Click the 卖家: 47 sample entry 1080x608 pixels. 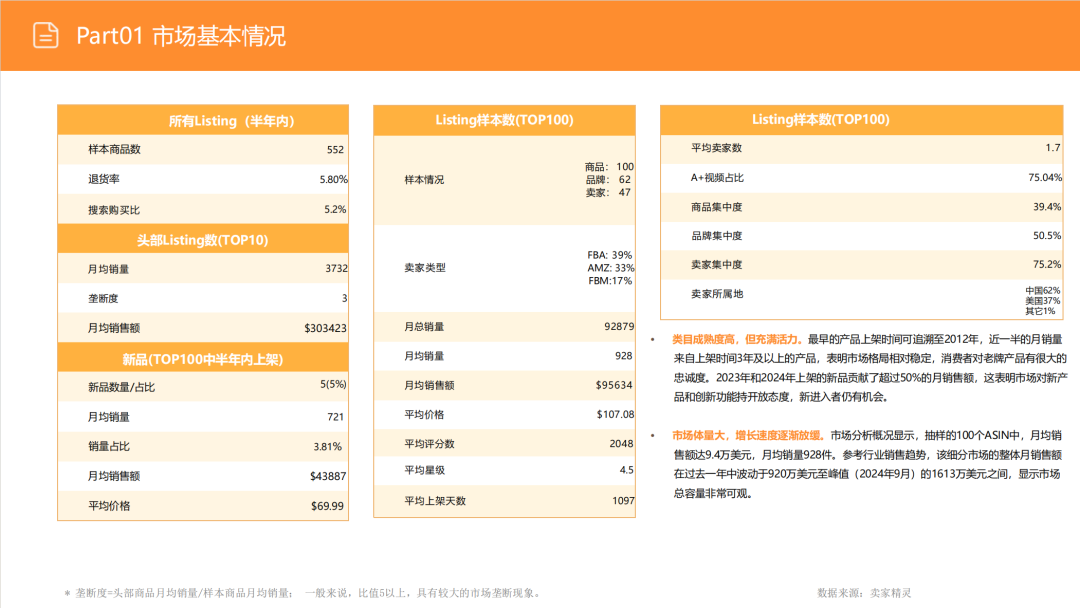click(x=608, y=192)
